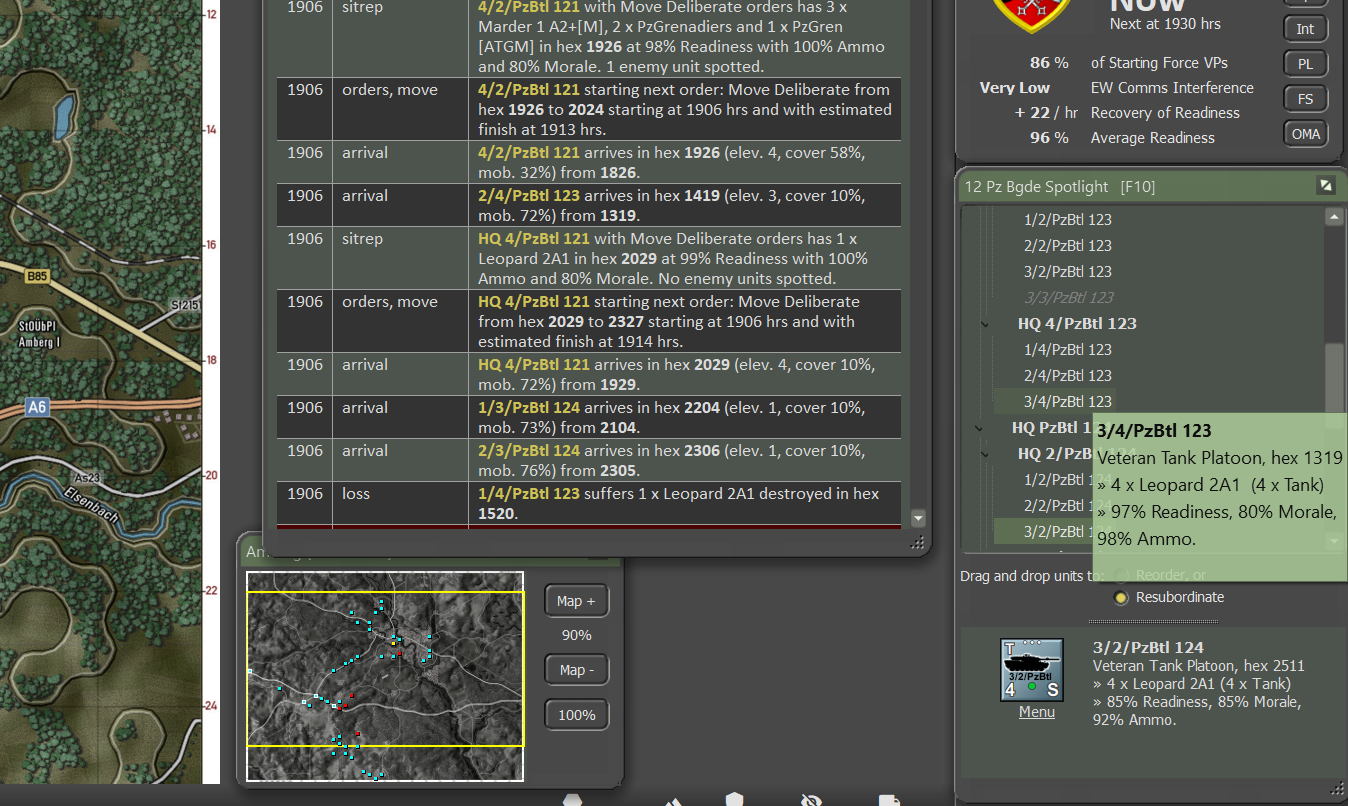Click 'Next at 1930 hrs' text
Viewport: 1348px width, 806px height.
click(x=1165, y=24)
